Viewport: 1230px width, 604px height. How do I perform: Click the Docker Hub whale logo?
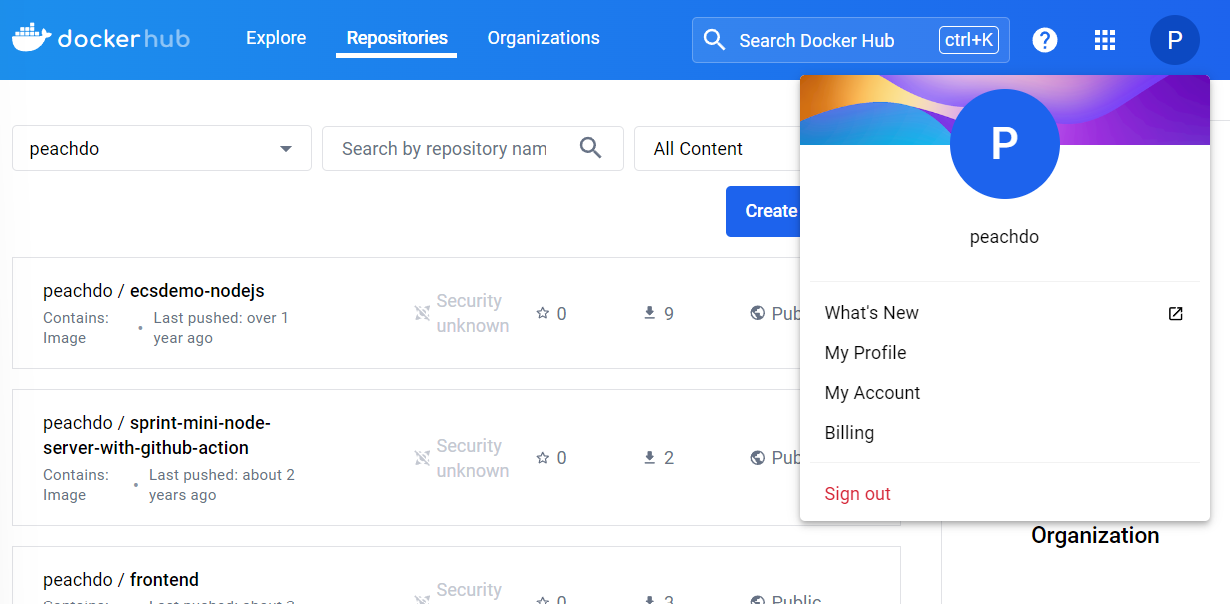31,38
